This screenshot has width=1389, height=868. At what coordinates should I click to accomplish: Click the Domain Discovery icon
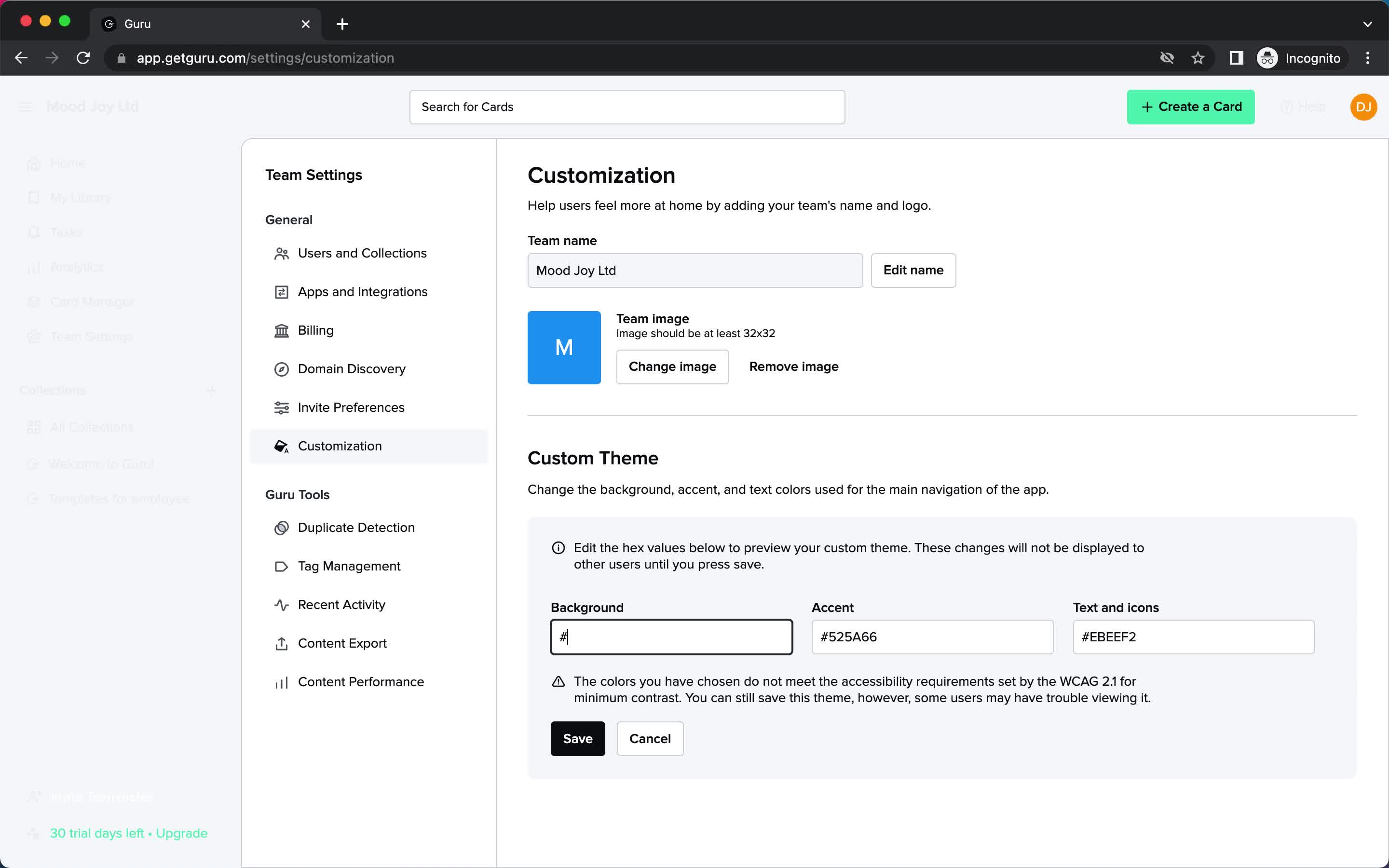[x=281, y=369]
